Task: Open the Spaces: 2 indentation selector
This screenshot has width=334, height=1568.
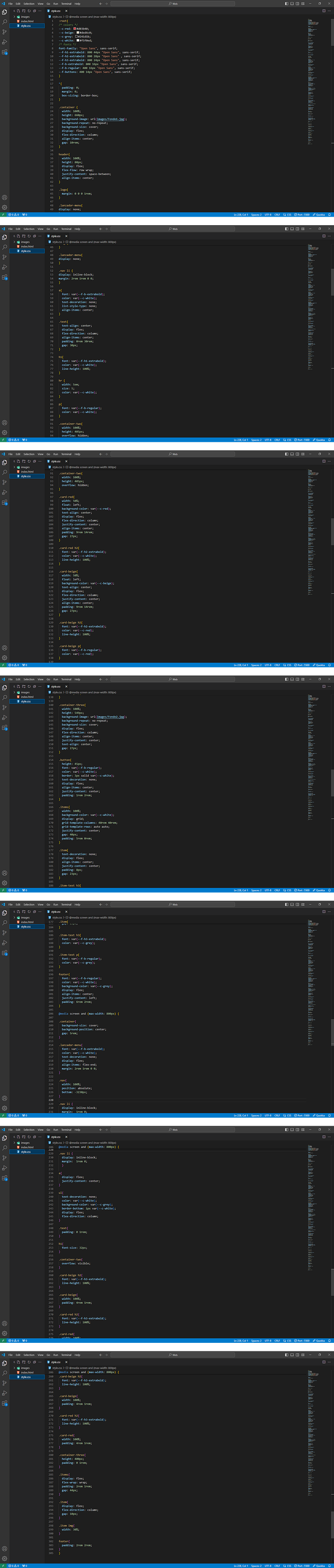Action: (256, 215)
